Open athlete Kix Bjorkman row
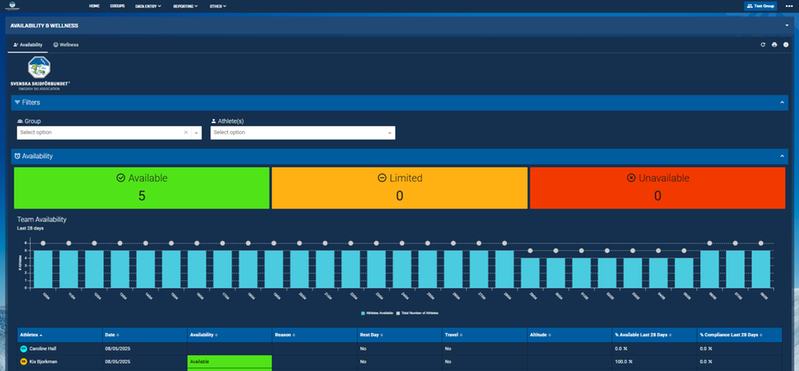This screenshot has height=371, width=799. [x=400, y=361]
